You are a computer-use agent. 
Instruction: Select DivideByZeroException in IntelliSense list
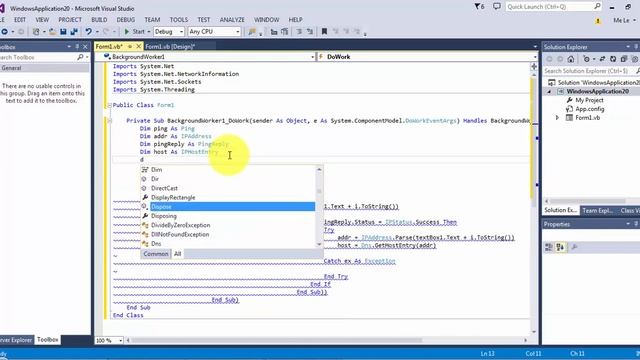180,225
